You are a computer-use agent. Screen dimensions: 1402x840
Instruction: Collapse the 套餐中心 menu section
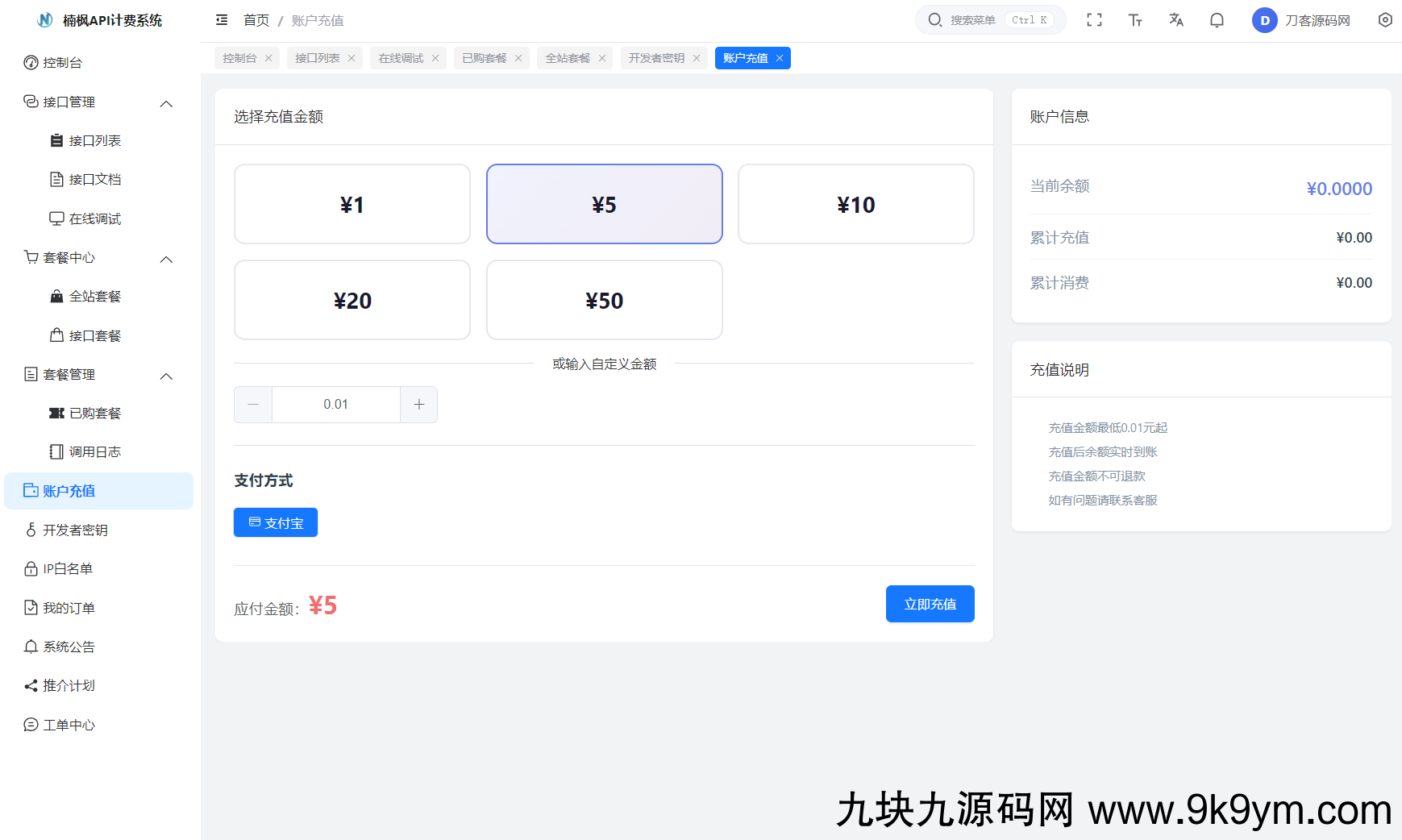coord(166,259)
